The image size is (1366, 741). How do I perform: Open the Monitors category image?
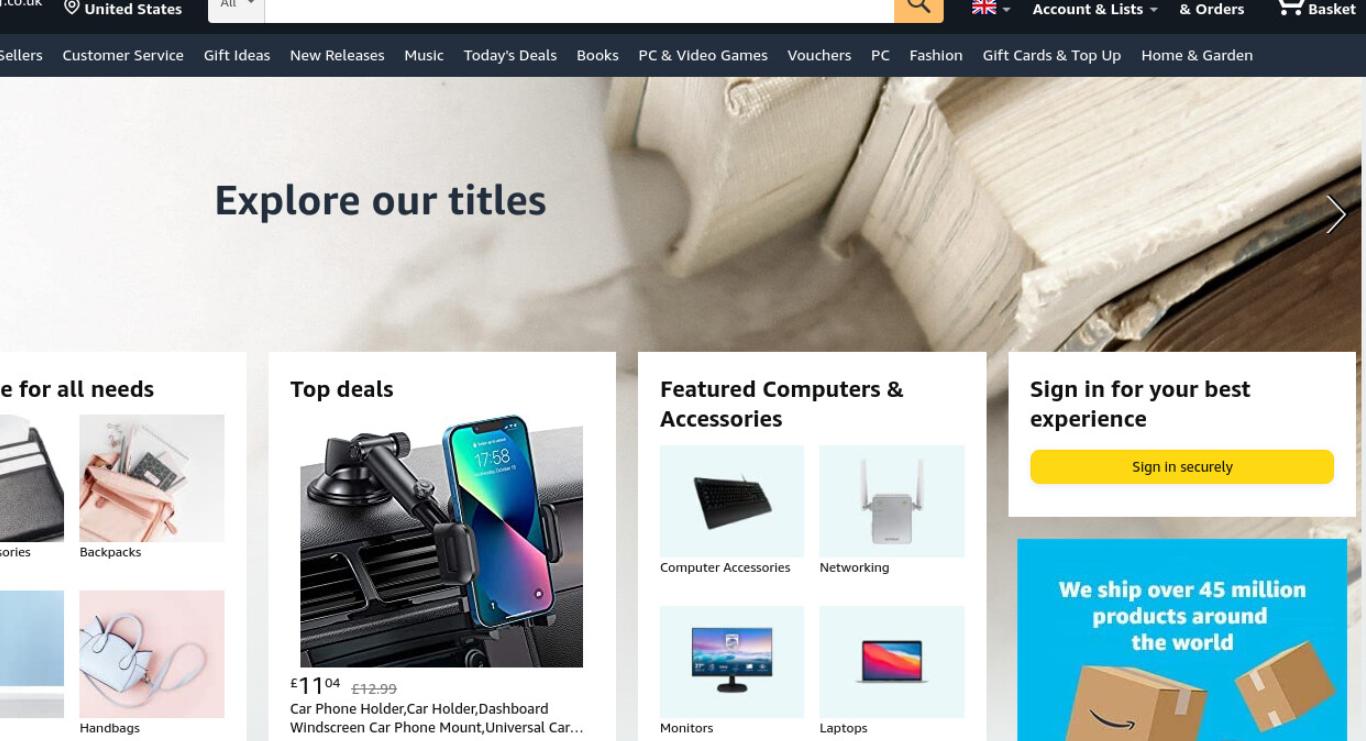tap(732, 661)
